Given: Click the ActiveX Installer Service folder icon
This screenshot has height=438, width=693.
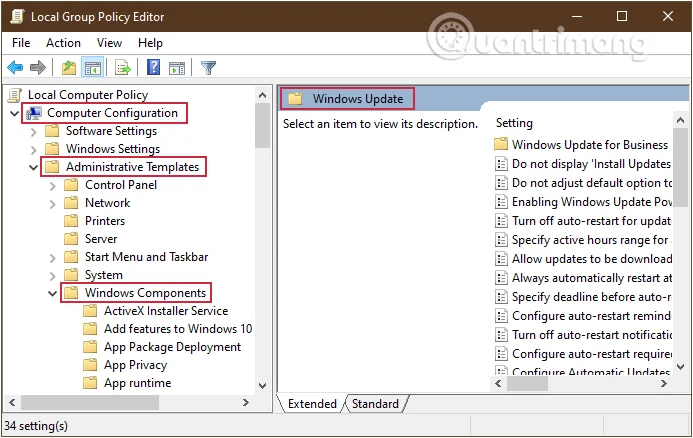Looking at the screenshot, I should pyautogui.click(x=90, y=311).
